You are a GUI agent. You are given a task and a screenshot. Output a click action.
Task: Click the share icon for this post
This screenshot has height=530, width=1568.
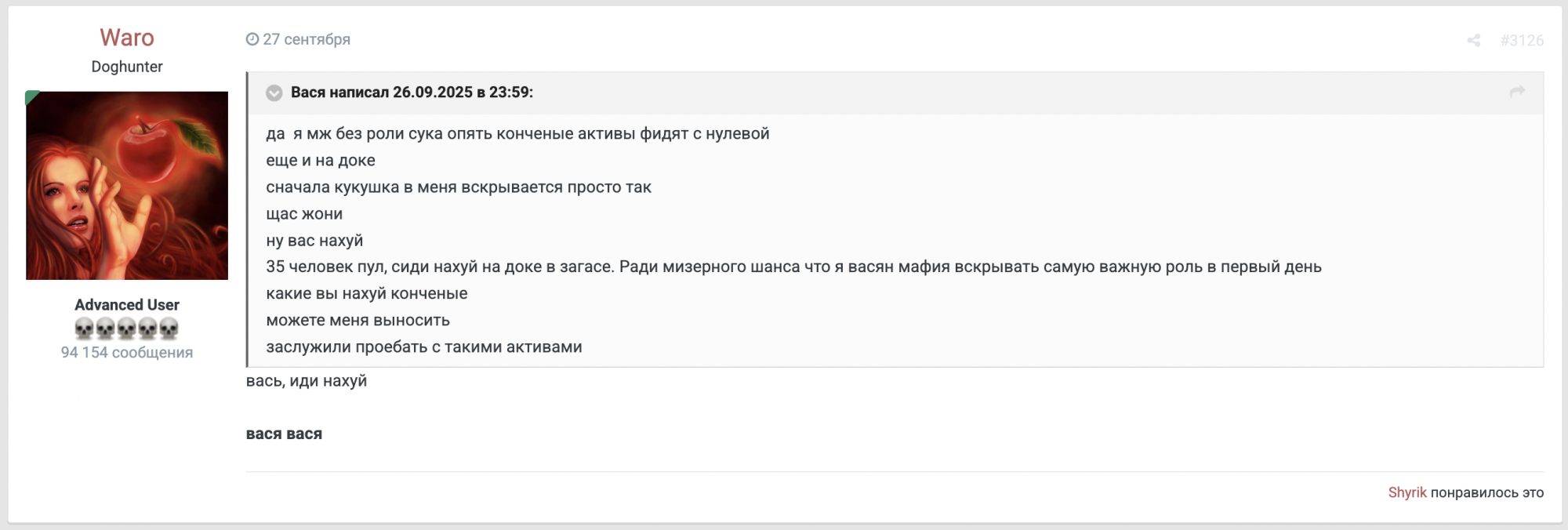[1473, 40]
